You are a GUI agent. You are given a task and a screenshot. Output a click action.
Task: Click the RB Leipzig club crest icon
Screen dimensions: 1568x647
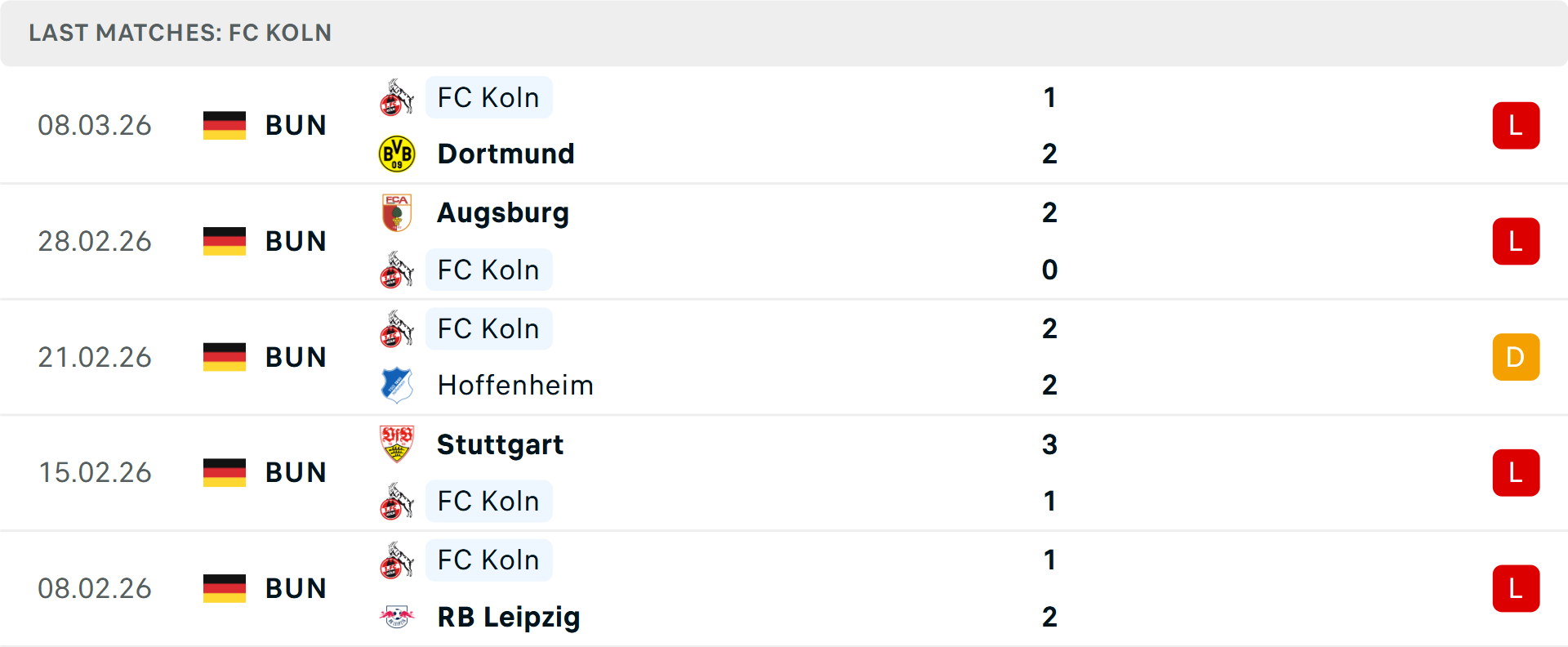click(397, 617)
